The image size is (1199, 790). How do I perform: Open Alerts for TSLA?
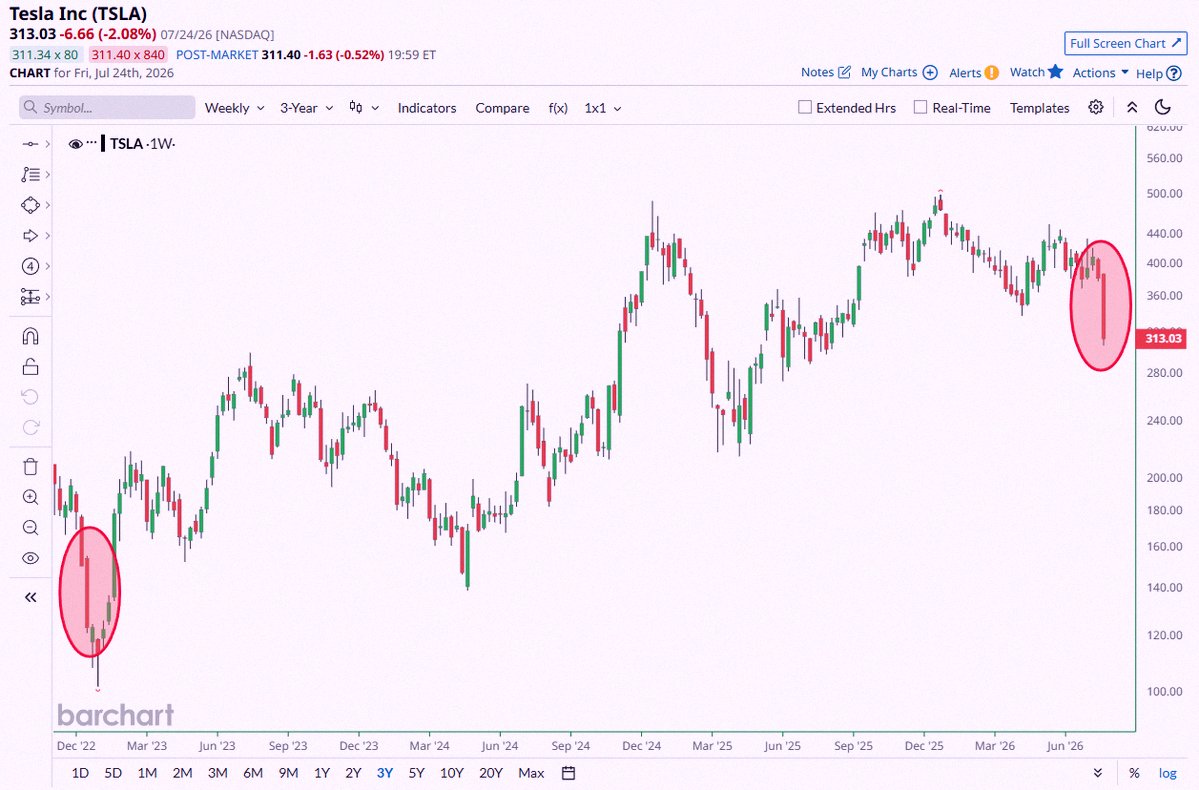point(974,73)
